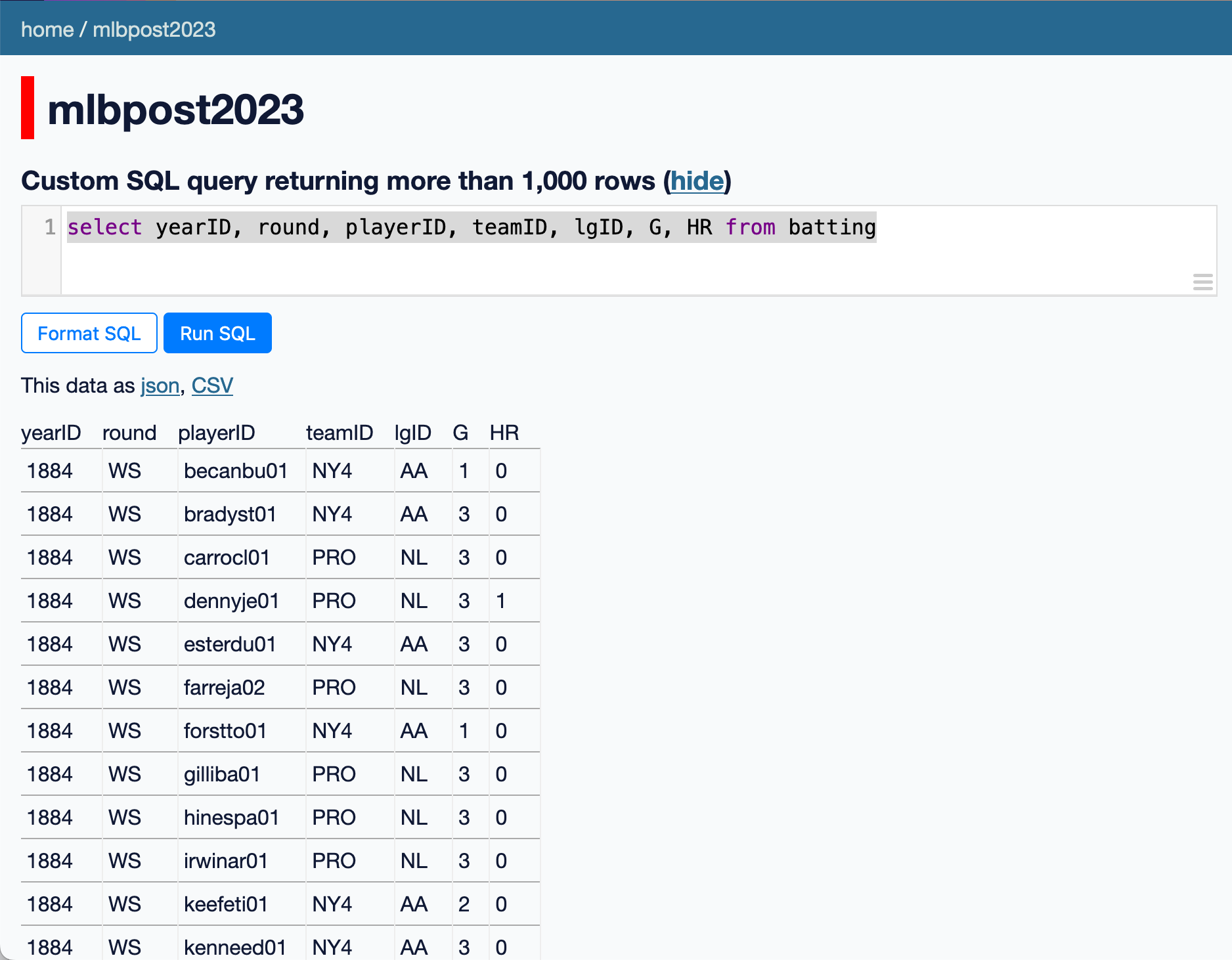
Task: Click the 'select' keyword in the query
Action: pos(104,227)
